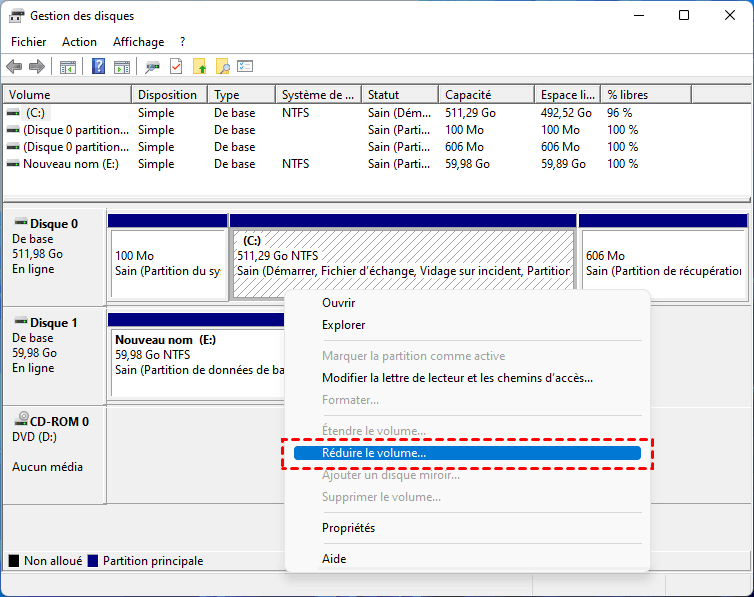Open Help via blue question mark icon
Viewport: 754px width, 597px height.
[x=99, y=67]
